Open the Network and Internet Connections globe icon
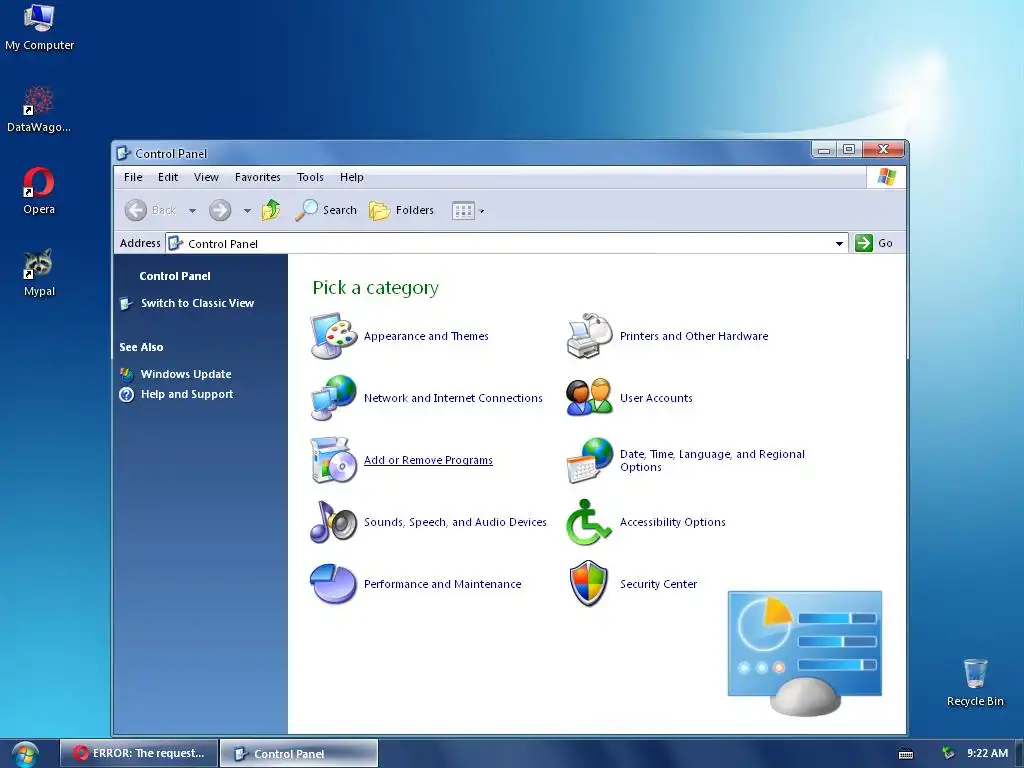The width and height of the screenshot is (1024, 768). click(334, 398)
